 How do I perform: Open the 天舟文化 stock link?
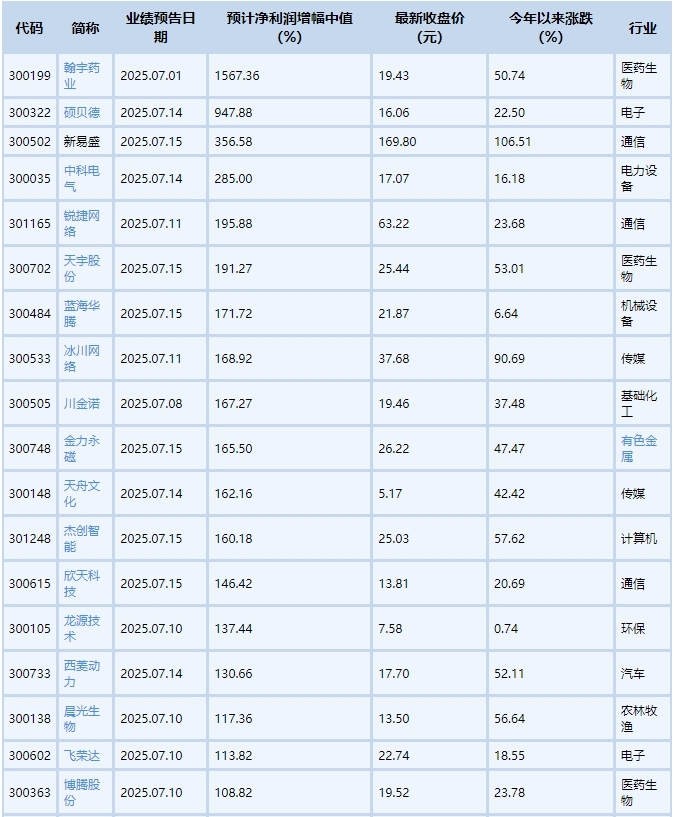[82, 493]
